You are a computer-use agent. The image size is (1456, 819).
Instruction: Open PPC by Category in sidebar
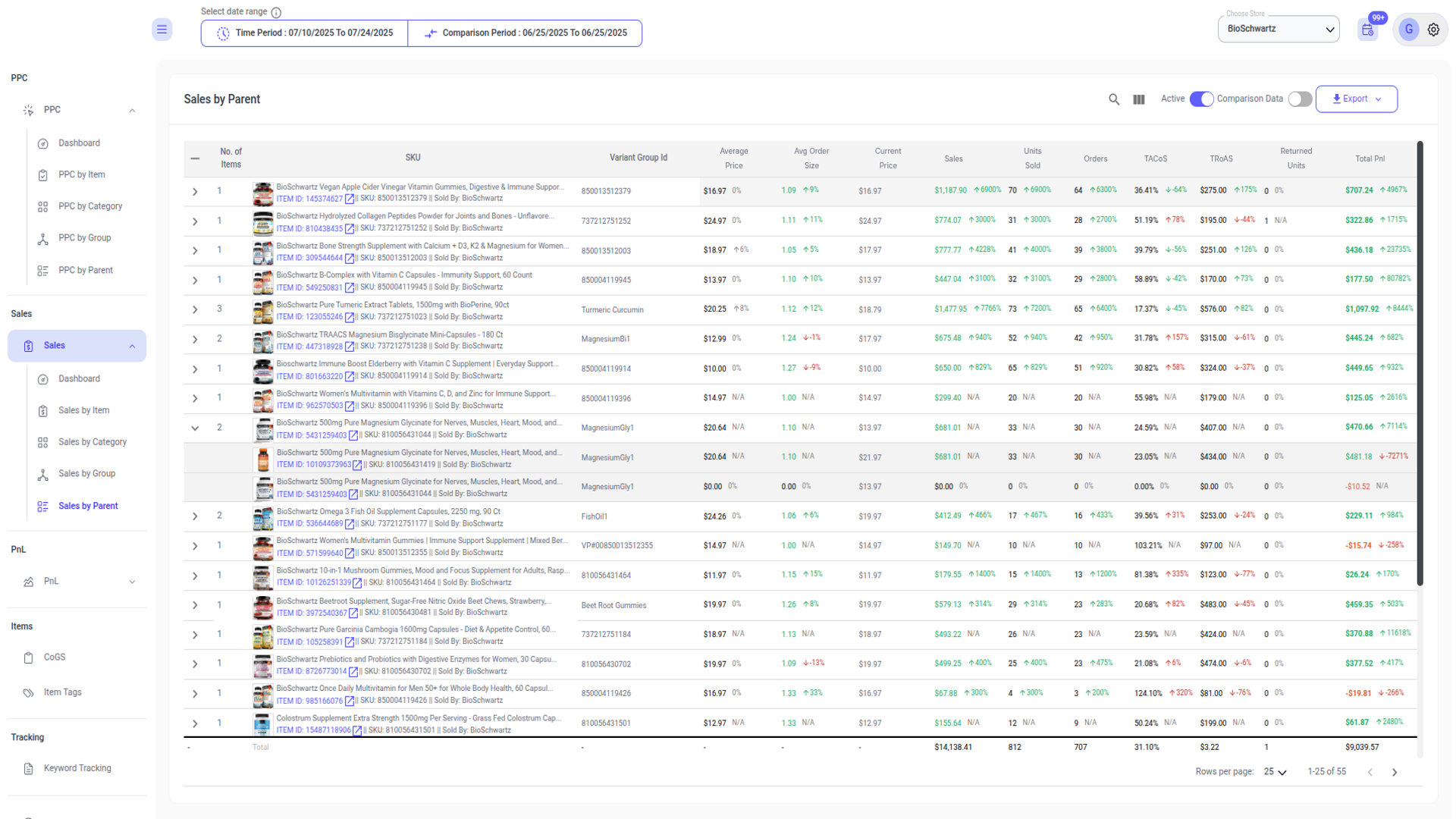pos(89,206)
